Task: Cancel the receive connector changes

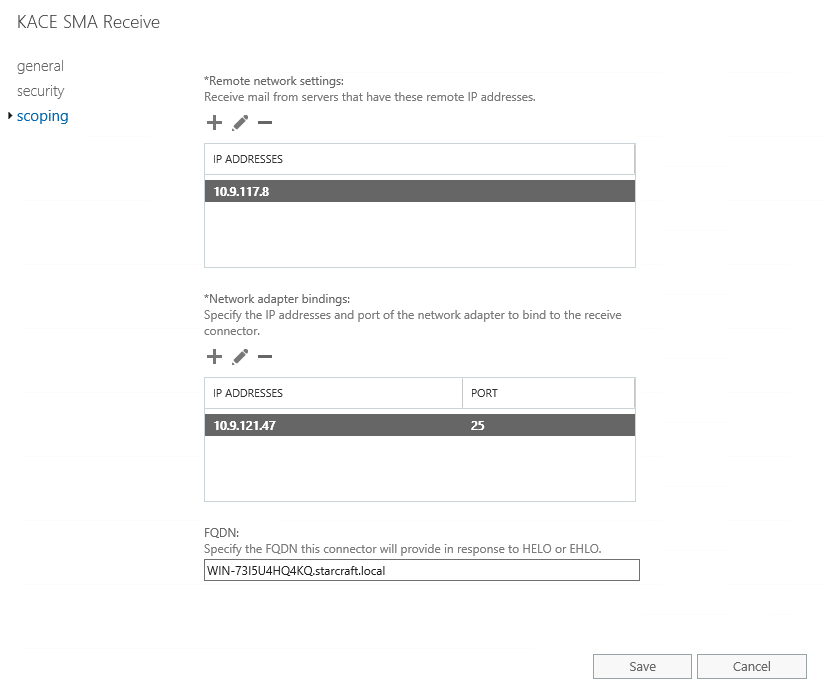Action: (x=751, y=666)
